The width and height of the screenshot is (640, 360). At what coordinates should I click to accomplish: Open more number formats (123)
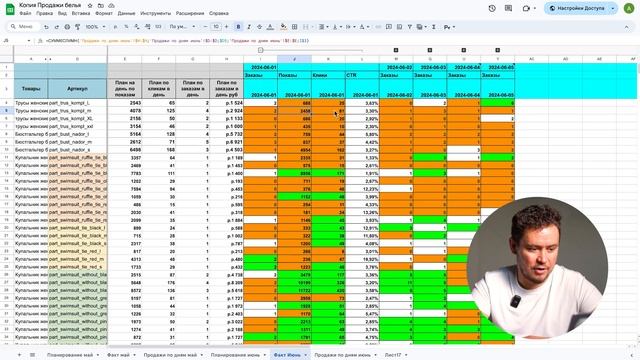coord(158,27)
